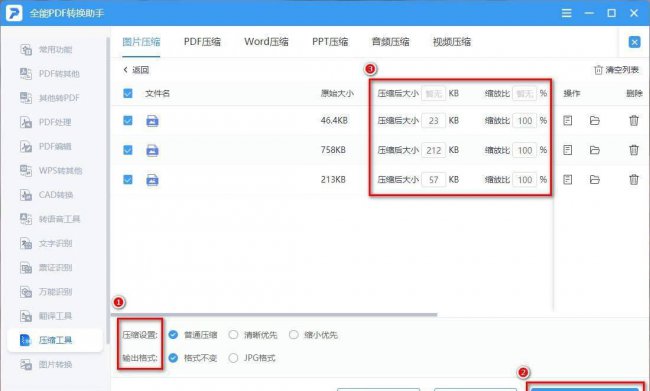Edit the header 缩放比 percent field
Image resolution: width=650 pixels, height=391 pixels.
click(x=525, y=93)
